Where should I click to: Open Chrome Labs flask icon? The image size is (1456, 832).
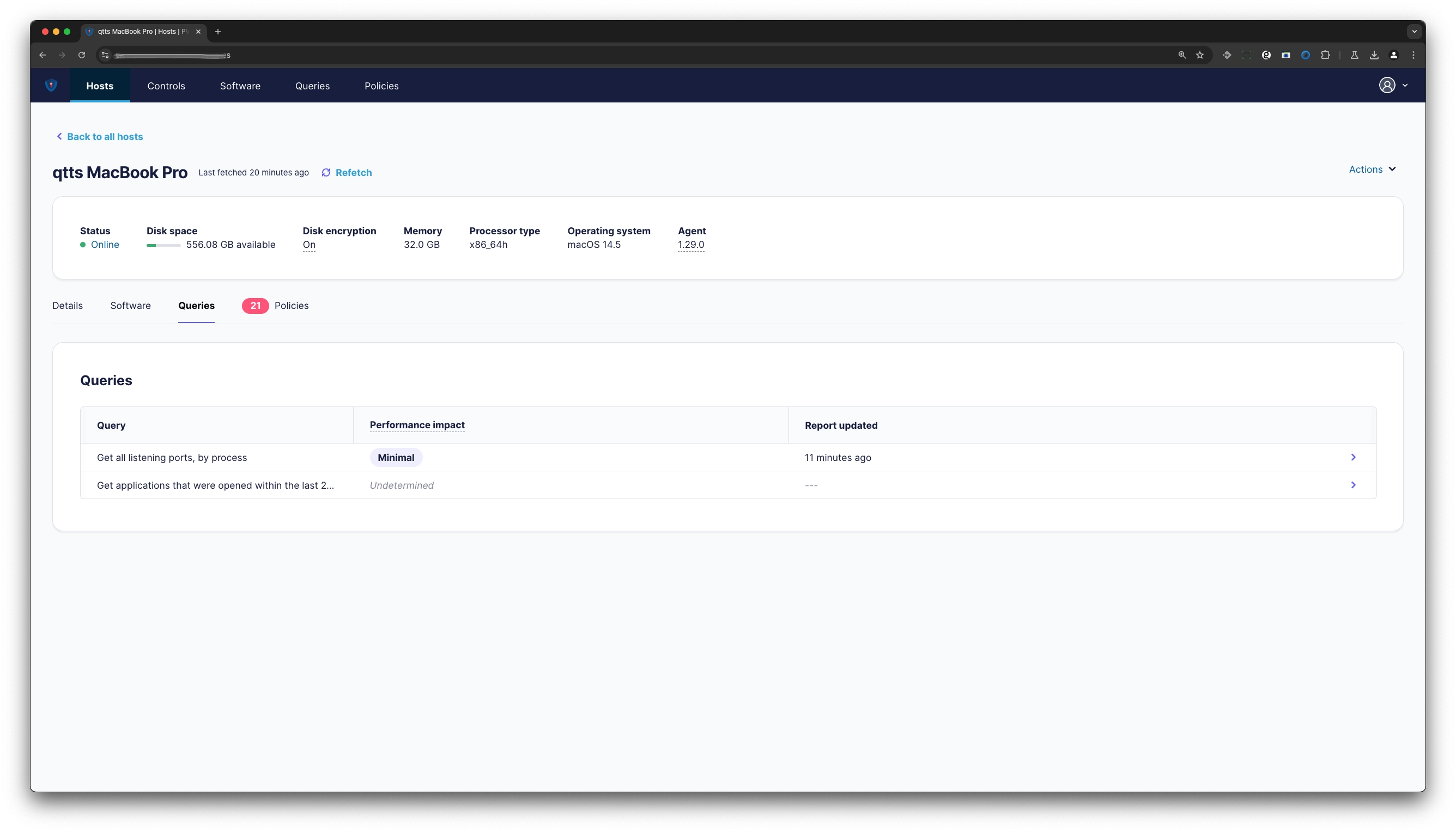tap(1354, 55)
